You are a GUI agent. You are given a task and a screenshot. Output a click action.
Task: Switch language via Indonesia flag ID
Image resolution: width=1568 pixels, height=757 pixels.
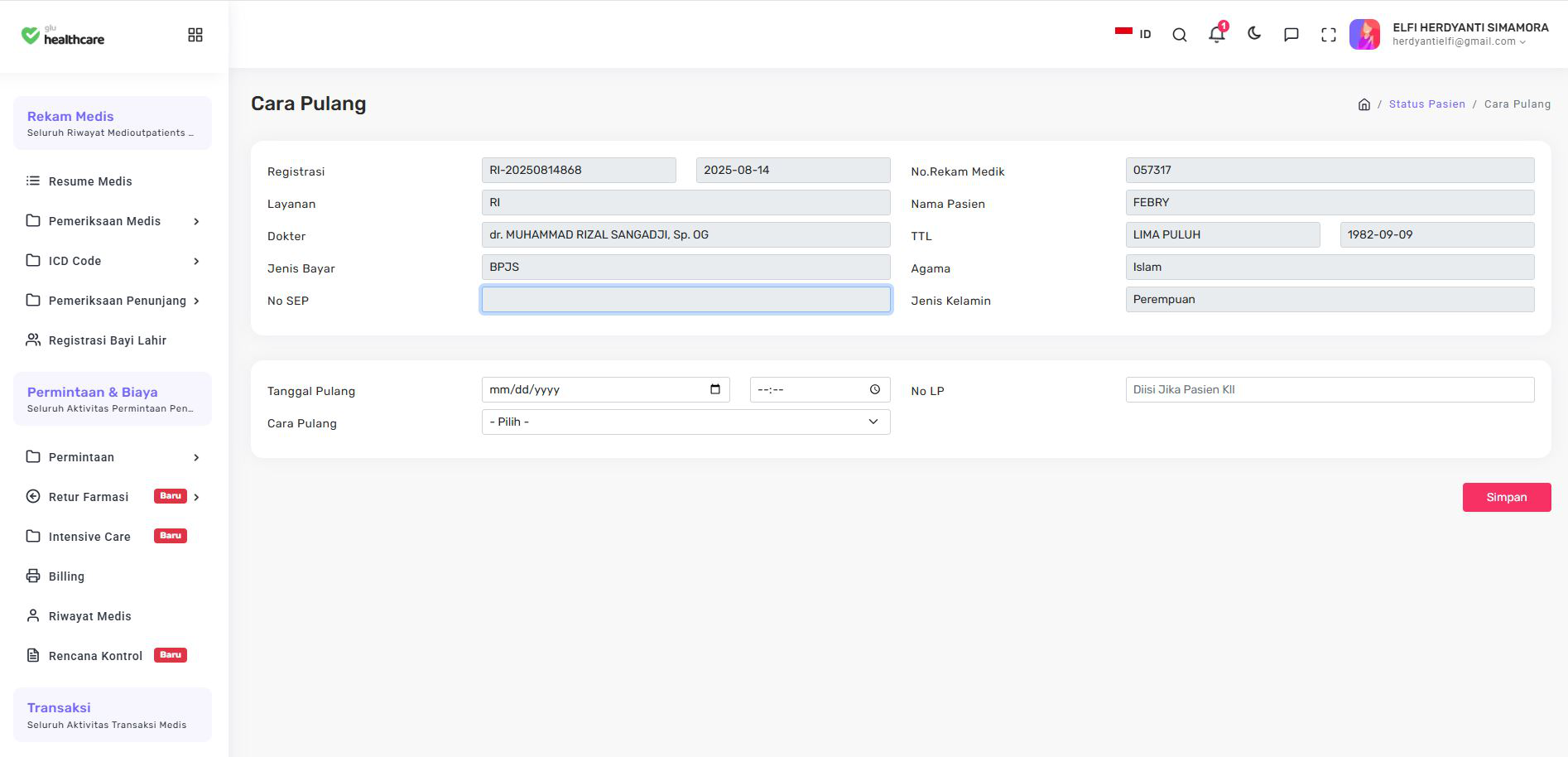click(1133, 34)
